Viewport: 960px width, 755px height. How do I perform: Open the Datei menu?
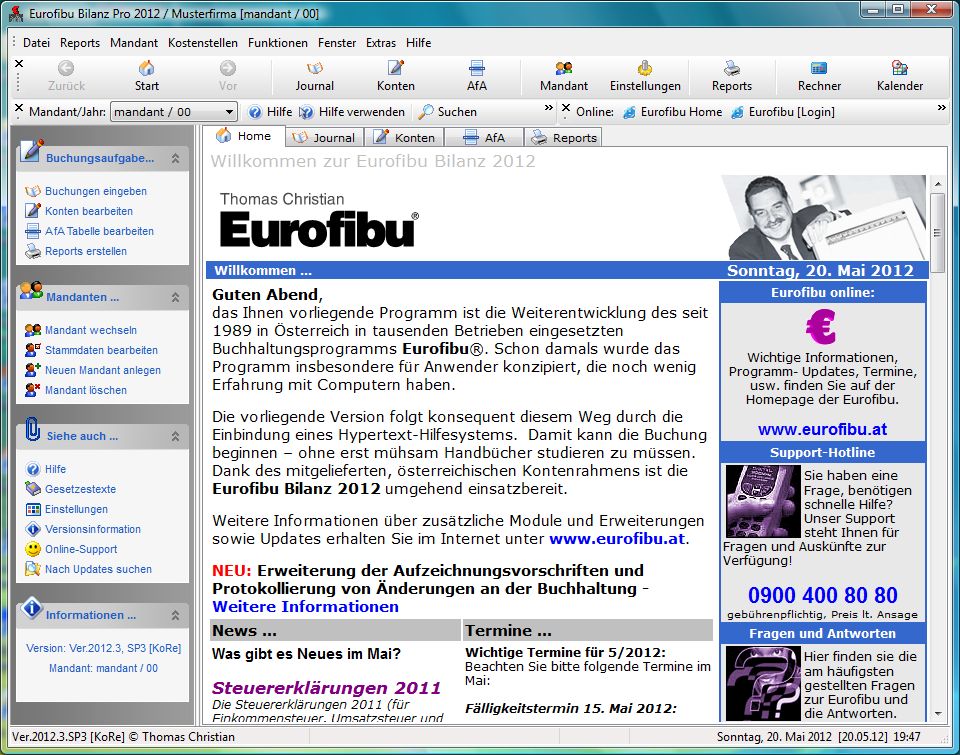pos(36,43)
